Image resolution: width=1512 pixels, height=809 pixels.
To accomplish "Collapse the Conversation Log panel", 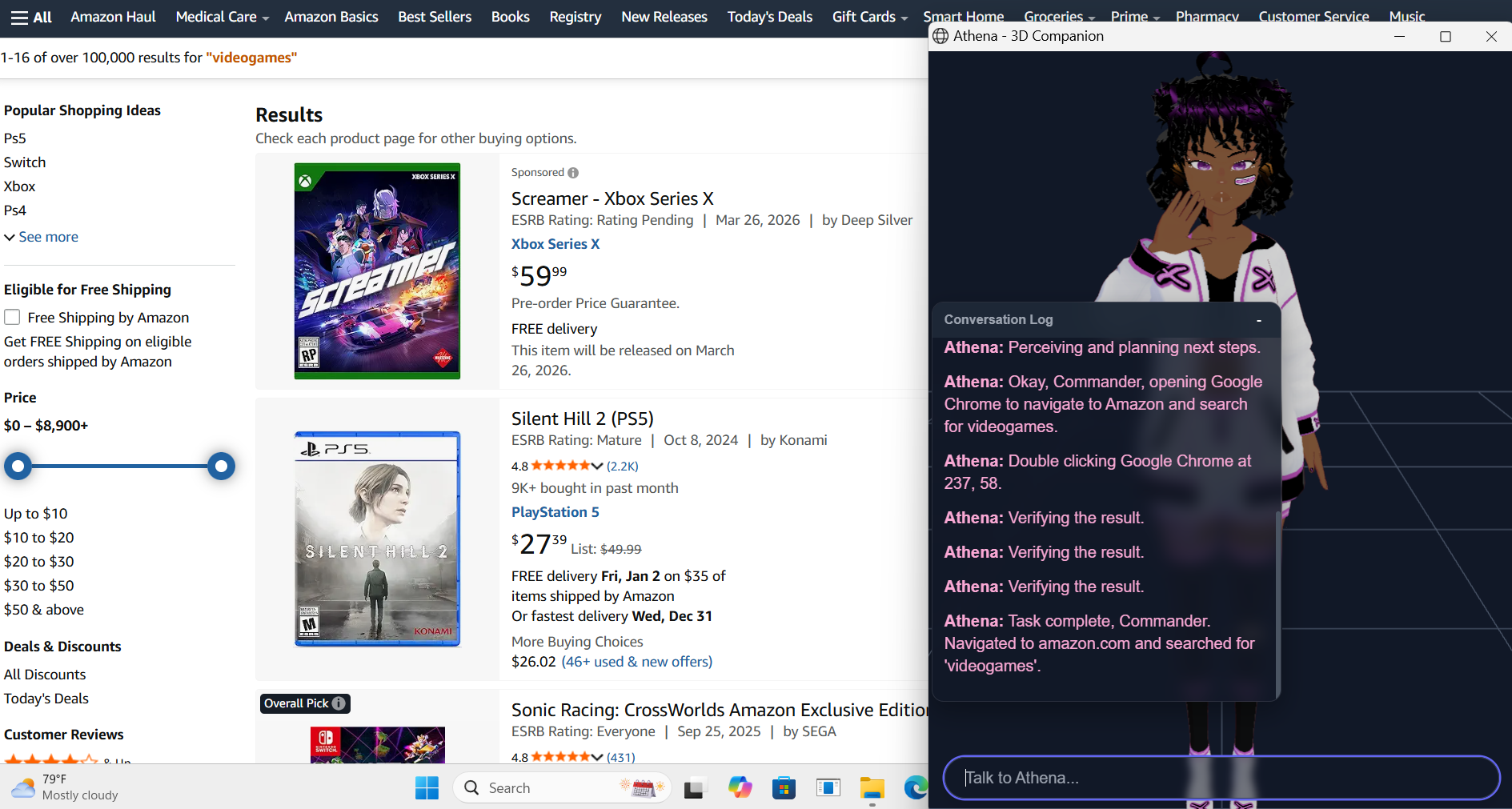I will 1259,320.
